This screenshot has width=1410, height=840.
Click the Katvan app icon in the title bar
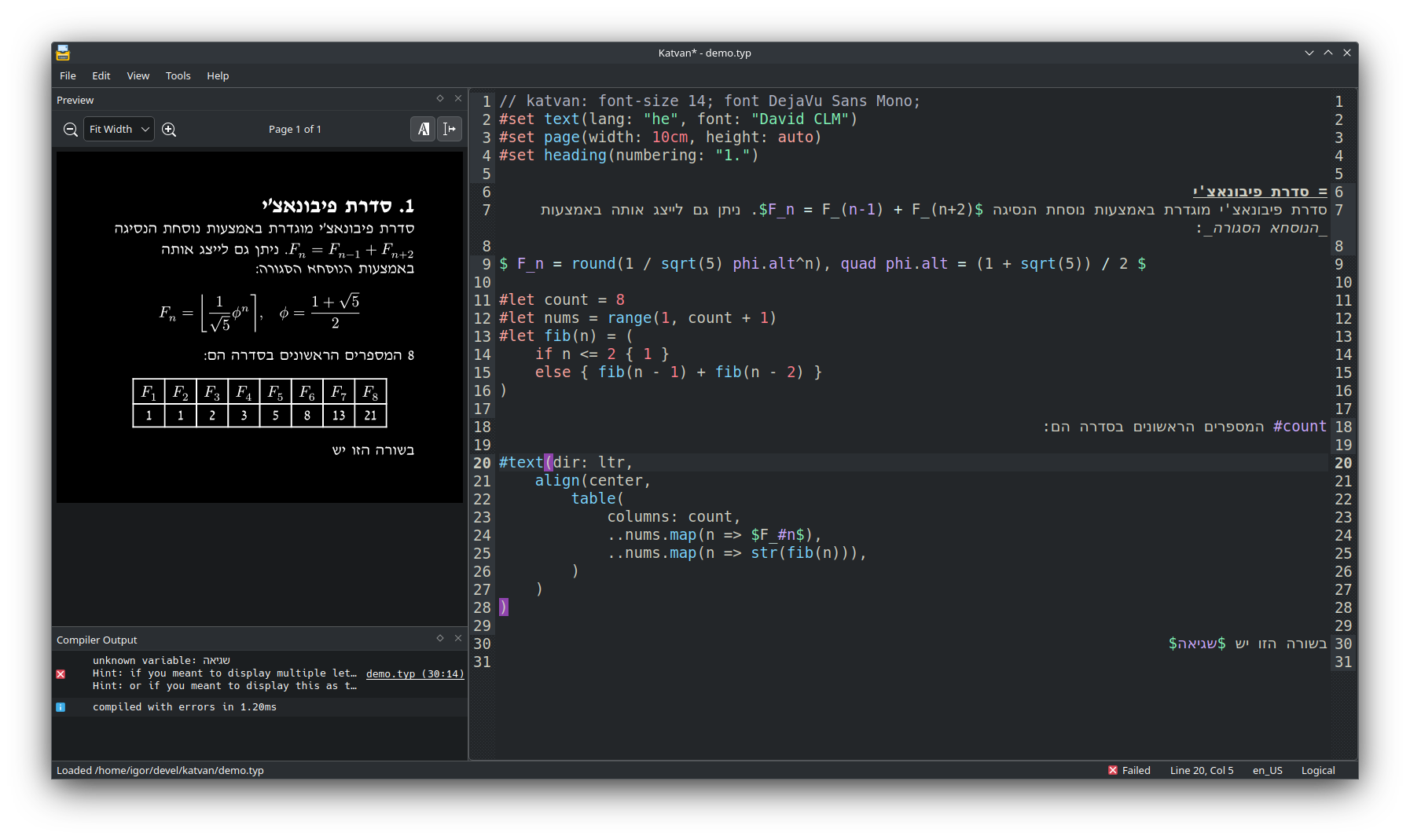click(x=63, y=53)
